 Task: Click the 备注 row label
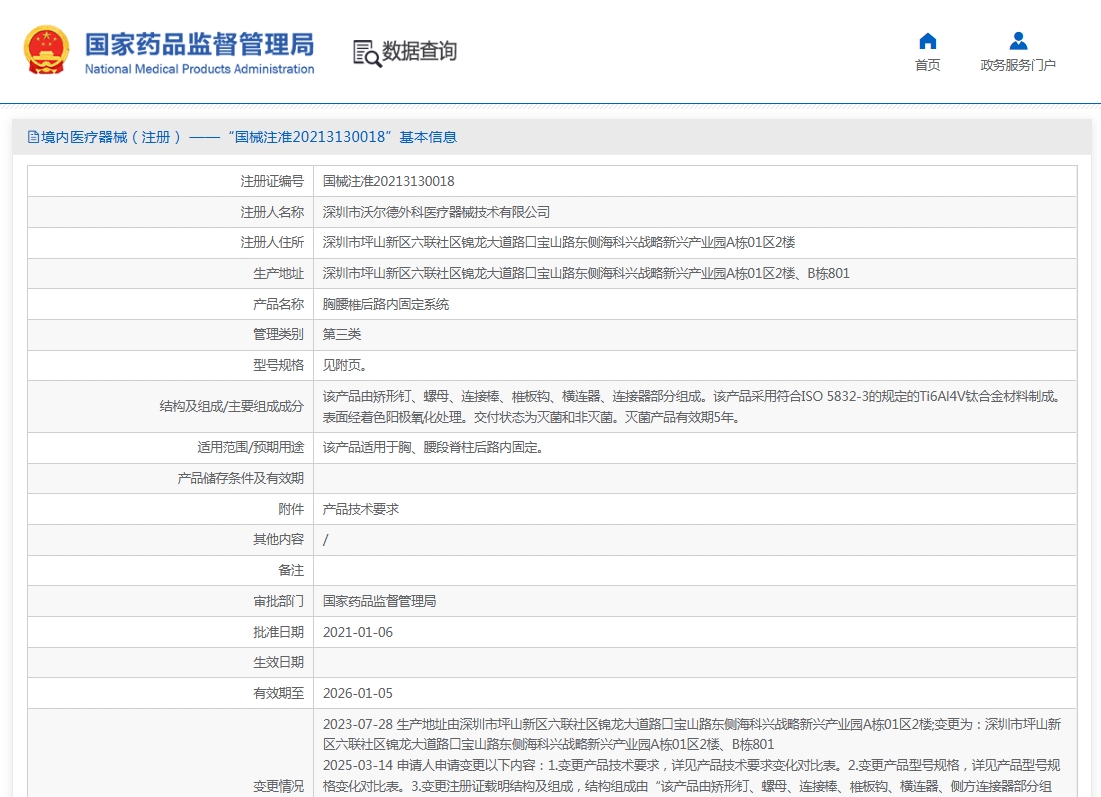(x=291, y=570)
